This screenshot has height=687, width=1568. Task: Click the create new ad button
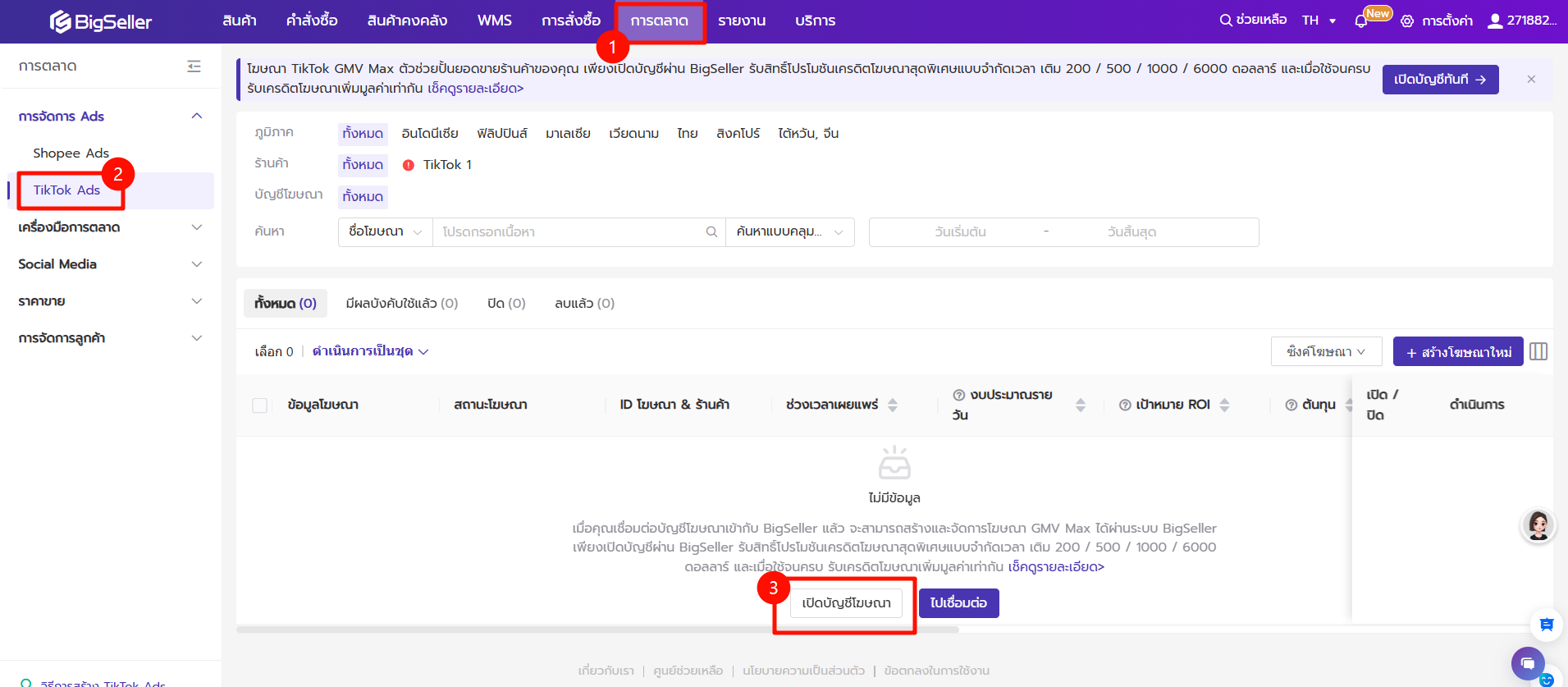click(1458, 352)
